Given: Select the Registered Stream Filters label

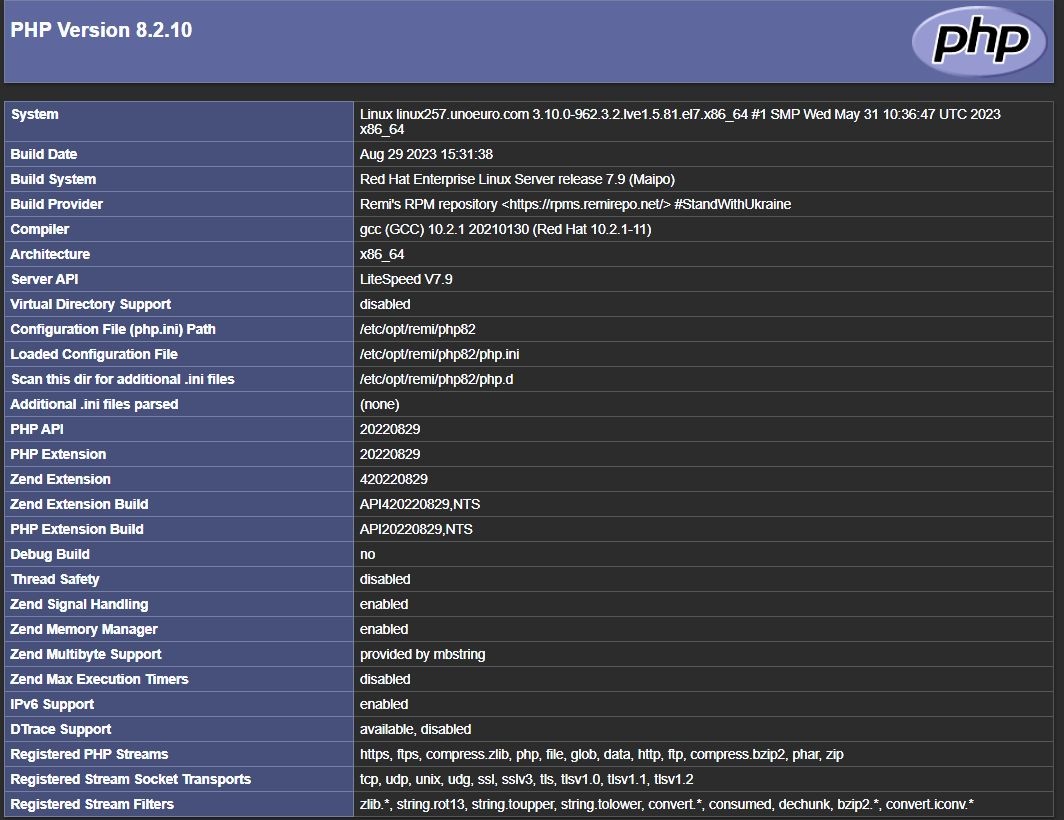Looking at the screenshot, I should tap(92, 804).
